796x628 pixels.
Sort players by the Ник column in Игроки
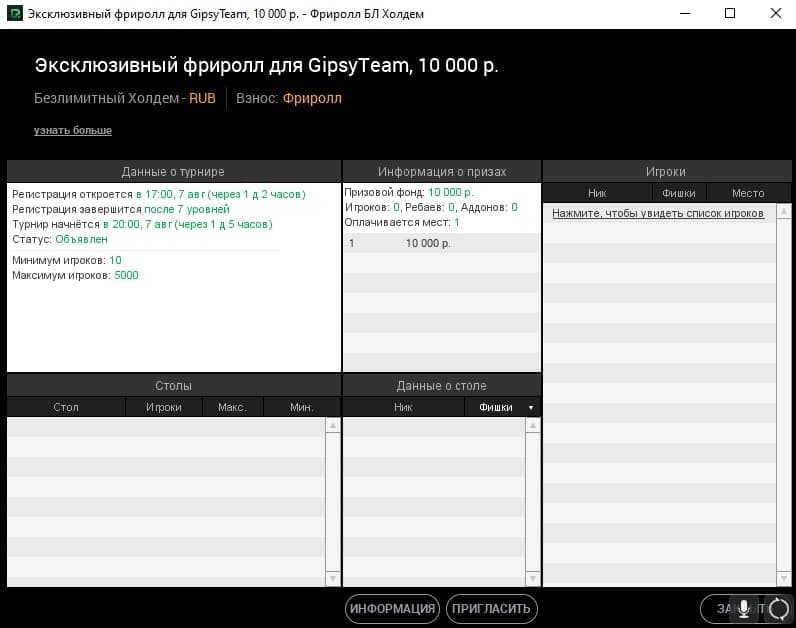tap(597, 193)
